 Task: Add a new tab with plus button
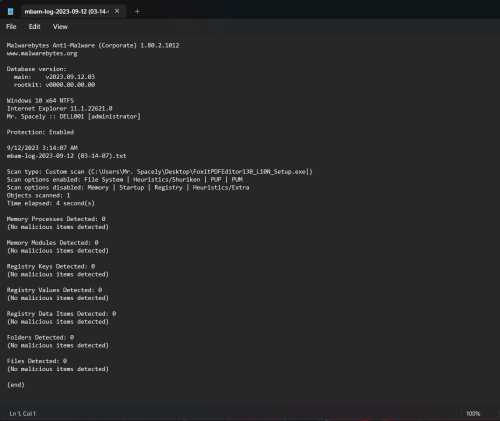click(x=137, y=11)
